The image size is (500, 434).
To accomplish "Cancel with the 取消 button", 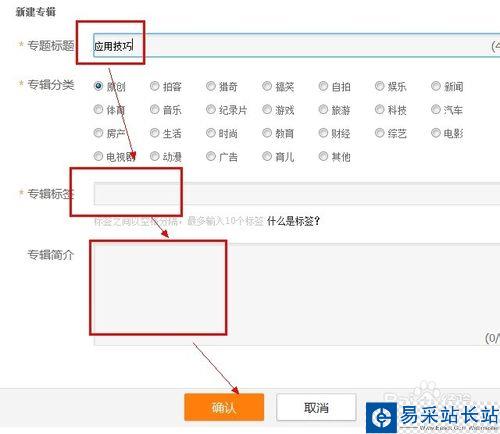I will pos(316,407).
